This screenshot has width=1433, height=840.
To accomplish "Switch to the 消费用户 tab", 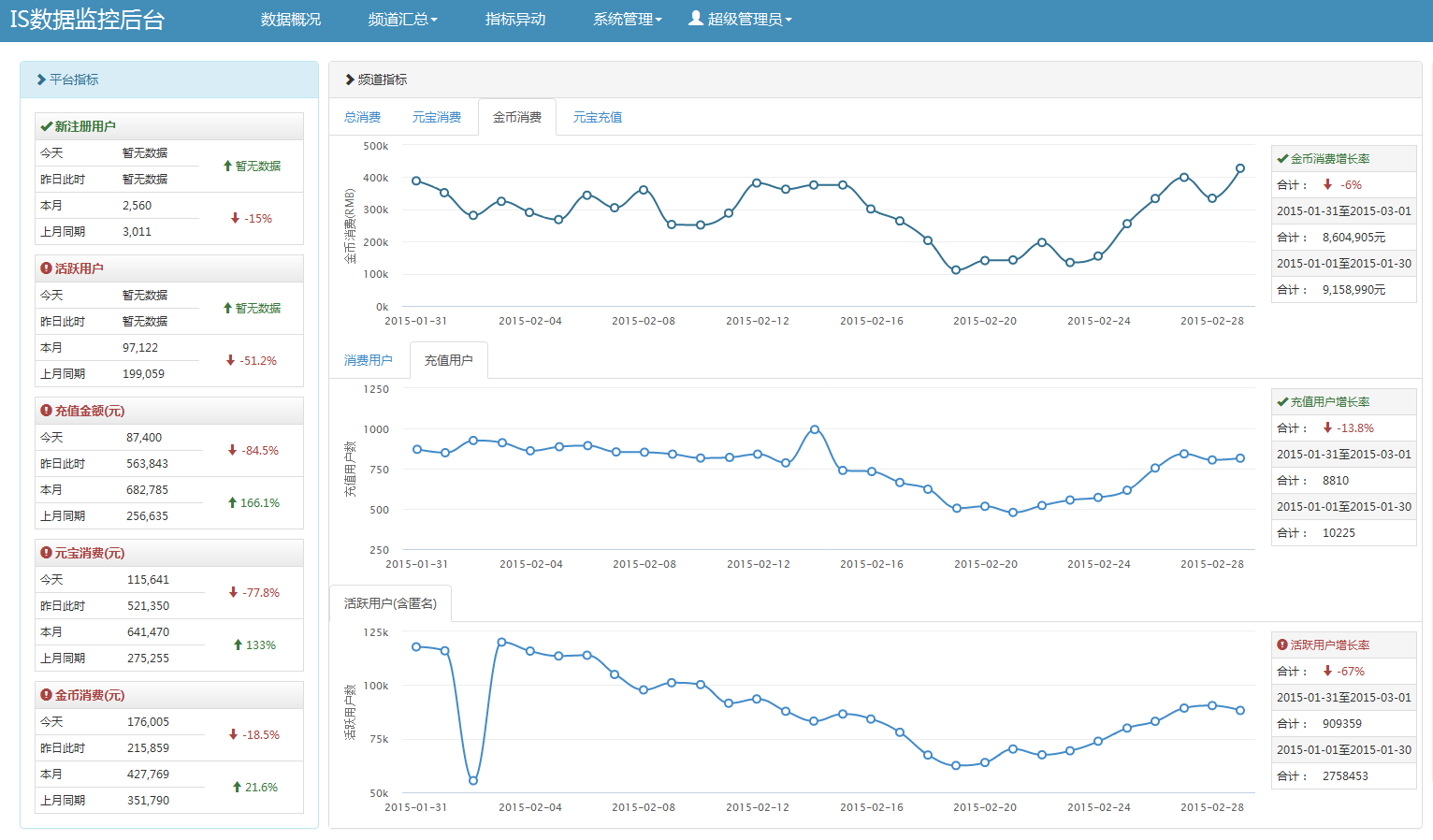I will 369,360.
